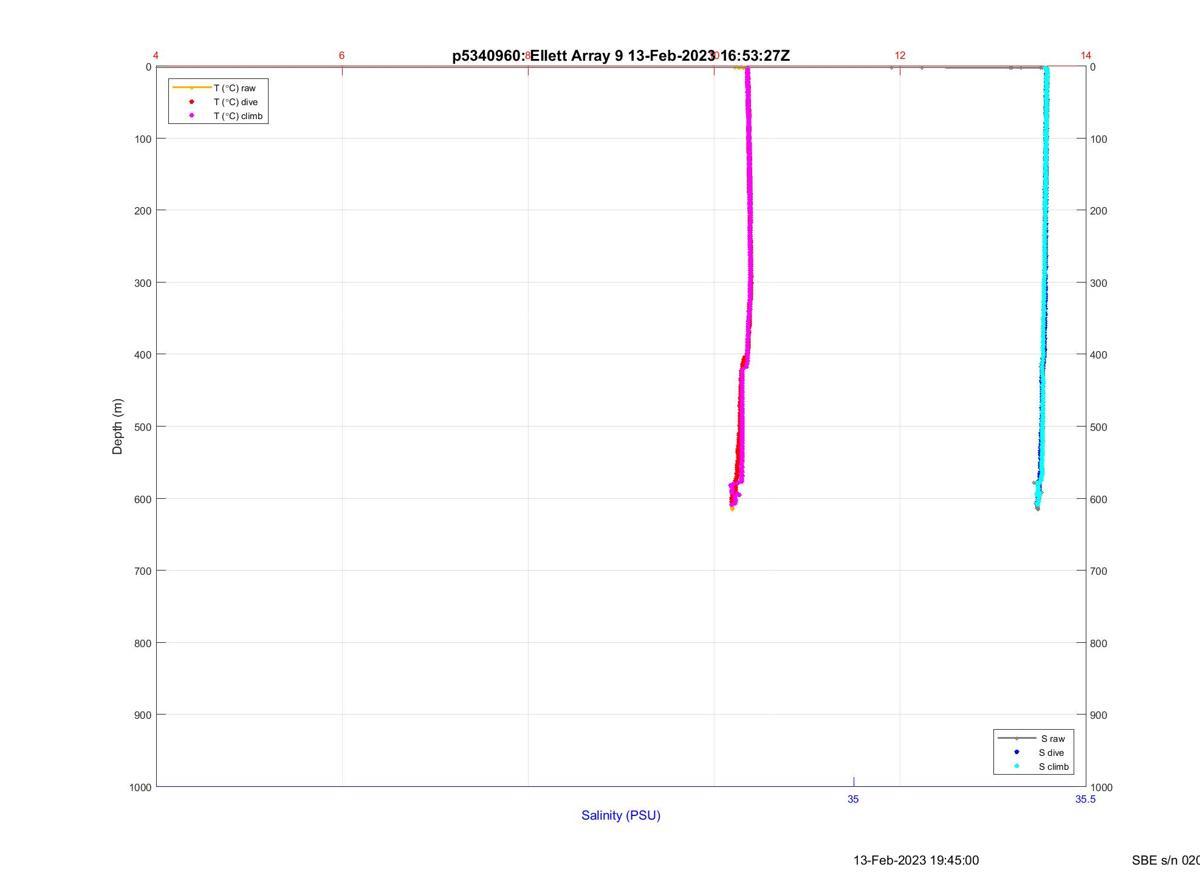The image size is (1200, 885).
Task: Click the '500' depth tick nearest the Depth (m) label
Action: pyautogui.click(x=143, y=427)
